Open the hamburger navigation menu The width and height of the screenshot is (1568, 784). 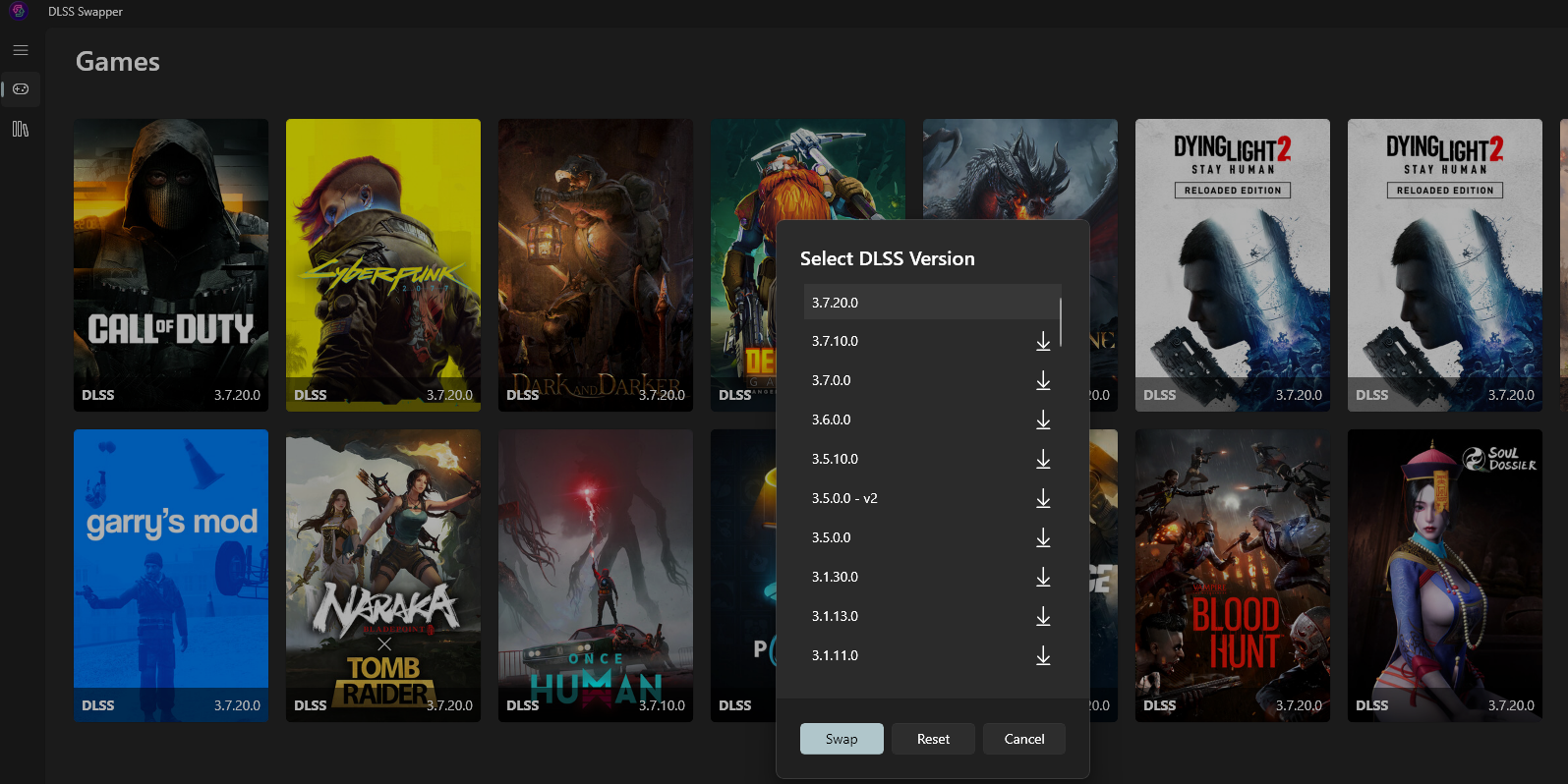click(21, 50)
